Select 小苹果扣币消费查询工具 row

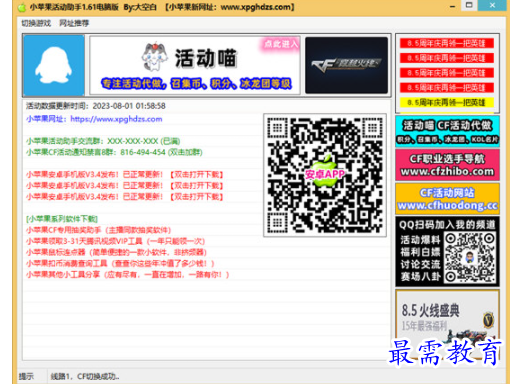tap(120, 263)
